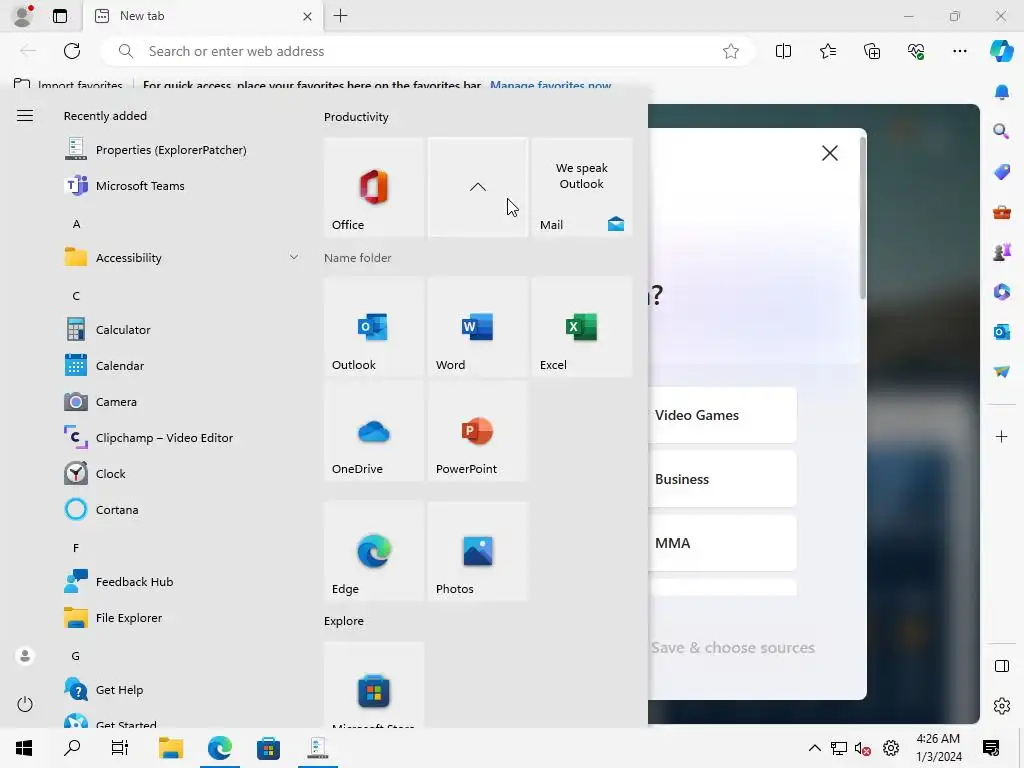Open Edge Favorites panel
The width and height of the screenshot is (1024, 768).
pyautogui.click(x=827, y=51)
